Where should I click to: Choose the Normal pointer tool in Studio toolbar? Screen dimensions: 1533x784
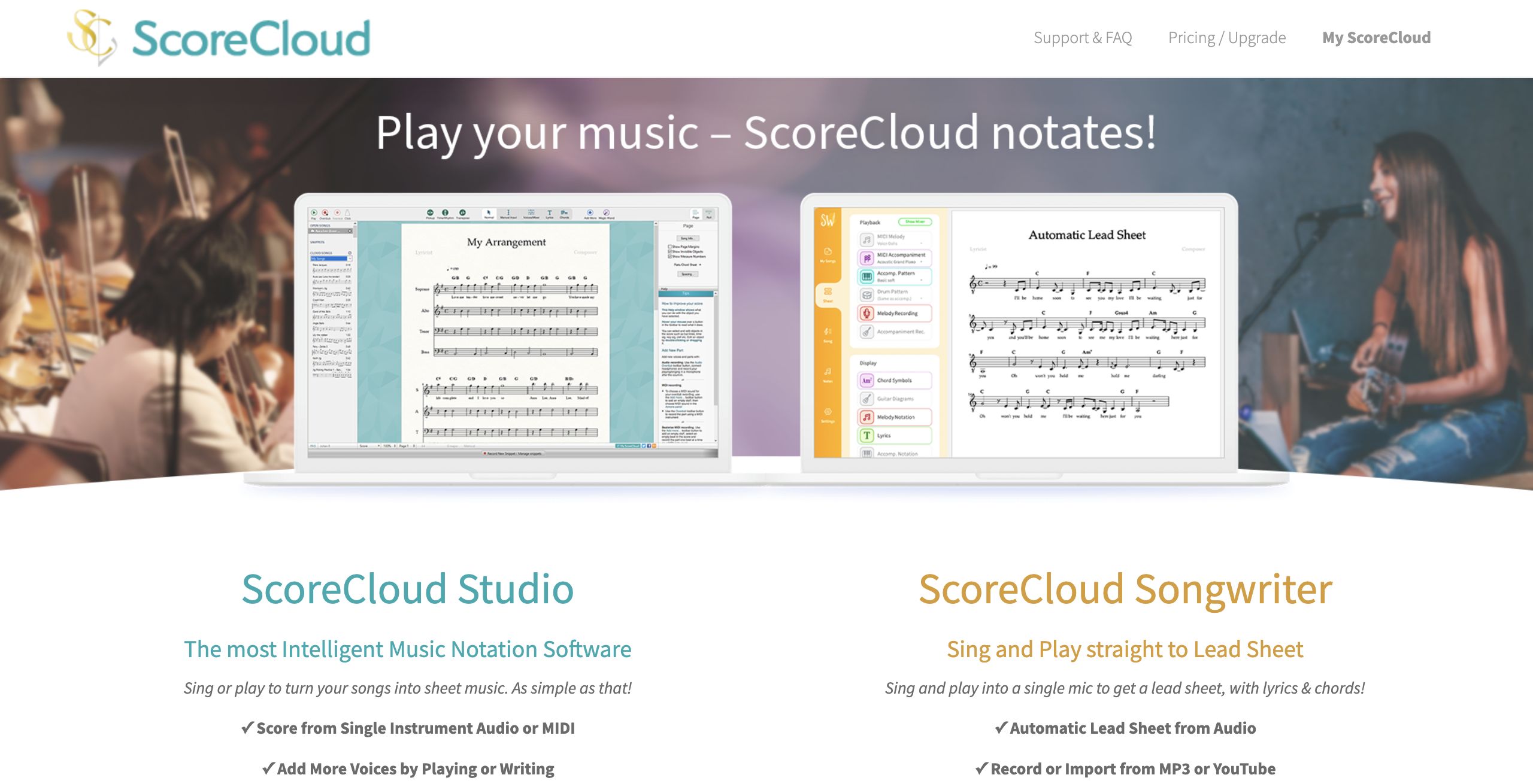point(489,214)
